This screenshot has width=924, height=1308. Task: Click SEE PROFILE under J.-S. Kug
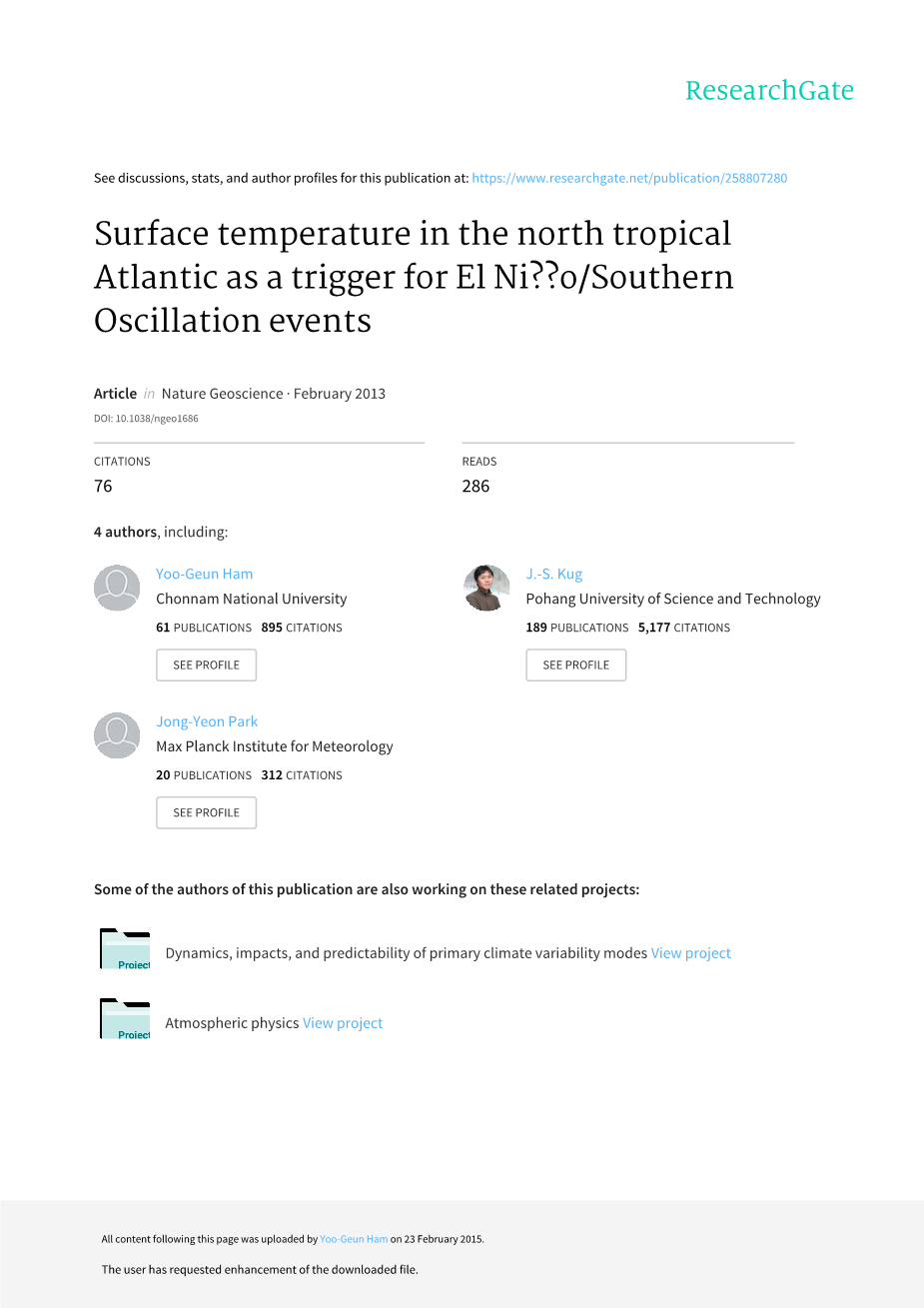coord(575,665)
